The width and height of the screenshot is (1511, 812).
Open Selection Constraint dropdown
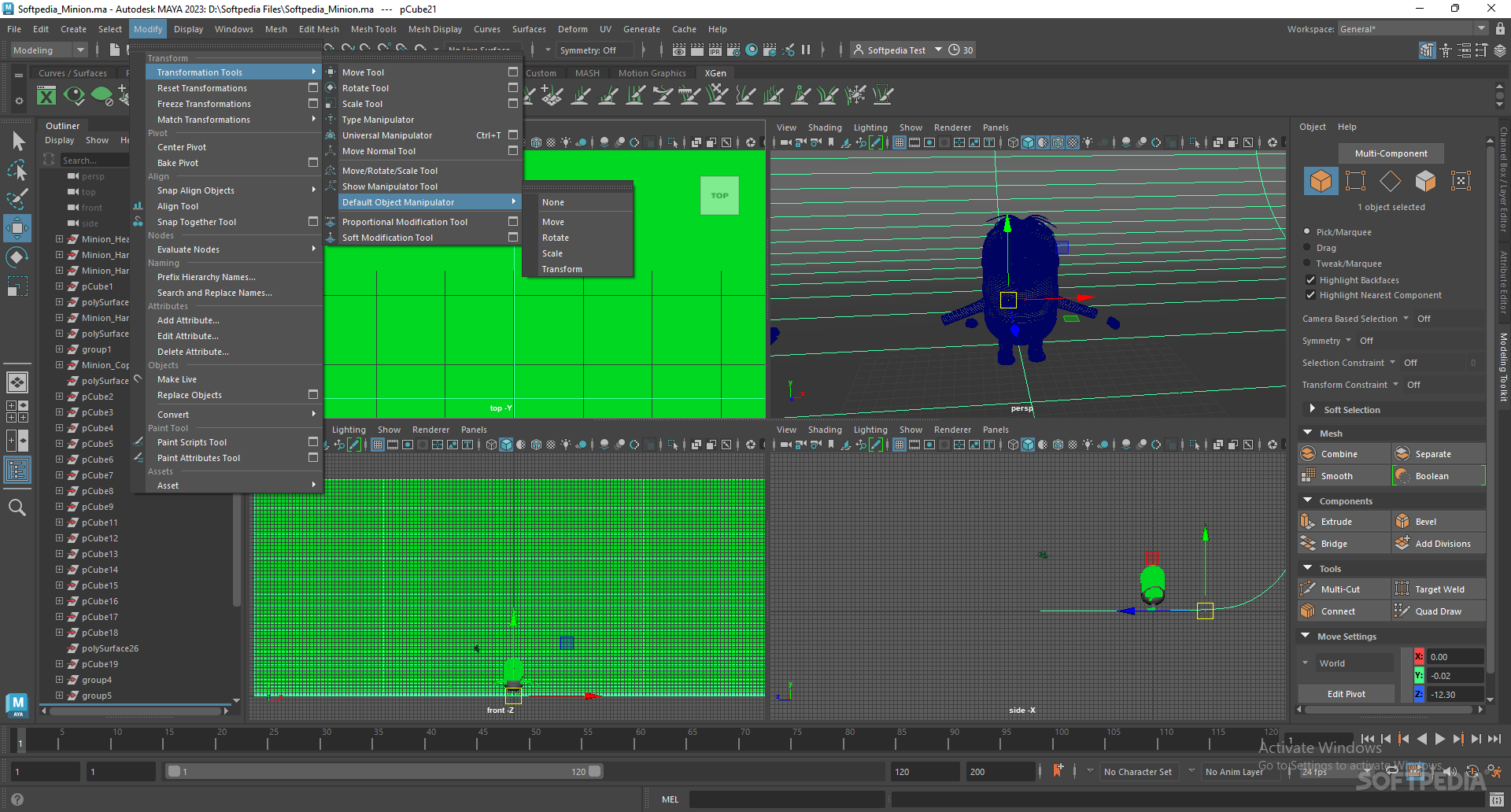(1392, 363)
